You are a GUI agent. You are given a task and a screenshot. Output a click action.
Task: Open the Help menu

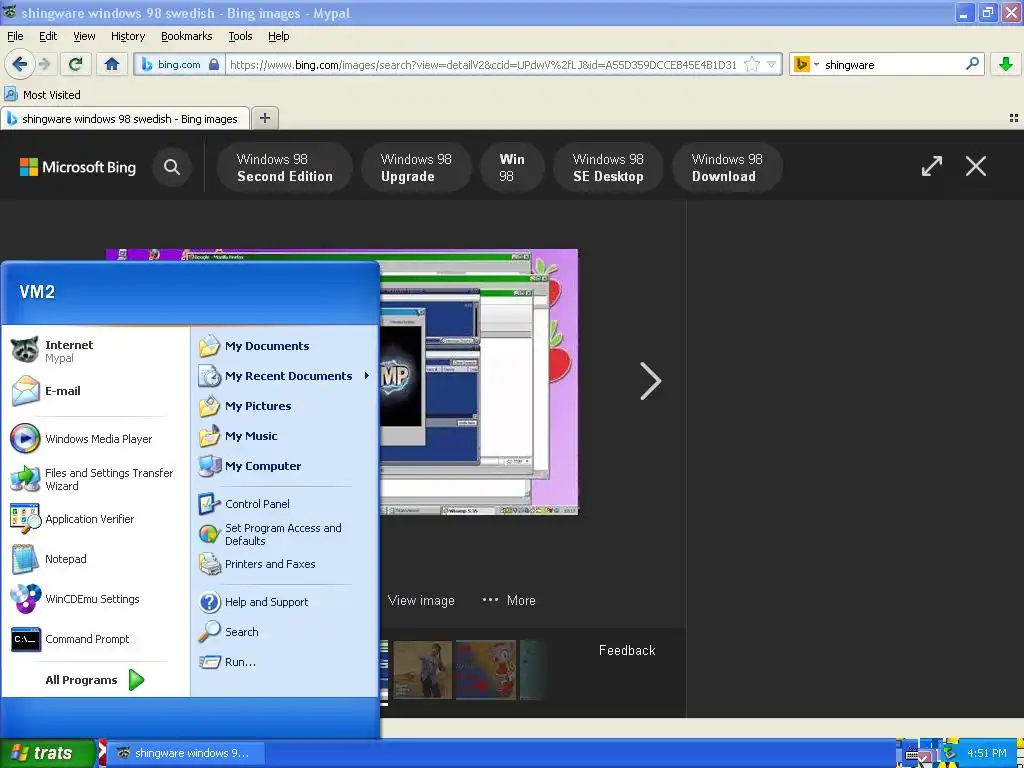(278, 36)
